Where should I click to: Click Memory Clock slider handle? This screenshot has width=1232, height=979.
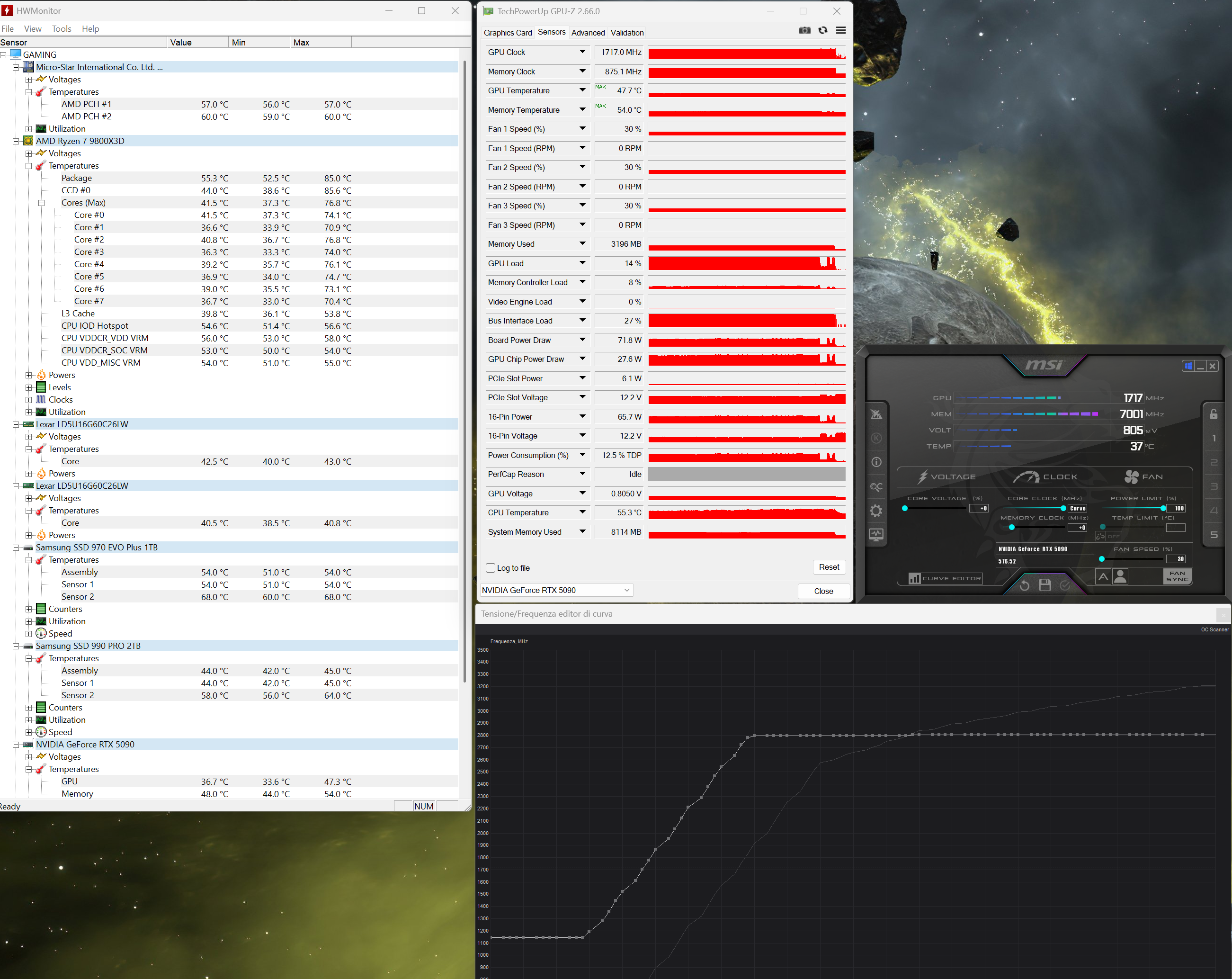[x=1011, y=528]
